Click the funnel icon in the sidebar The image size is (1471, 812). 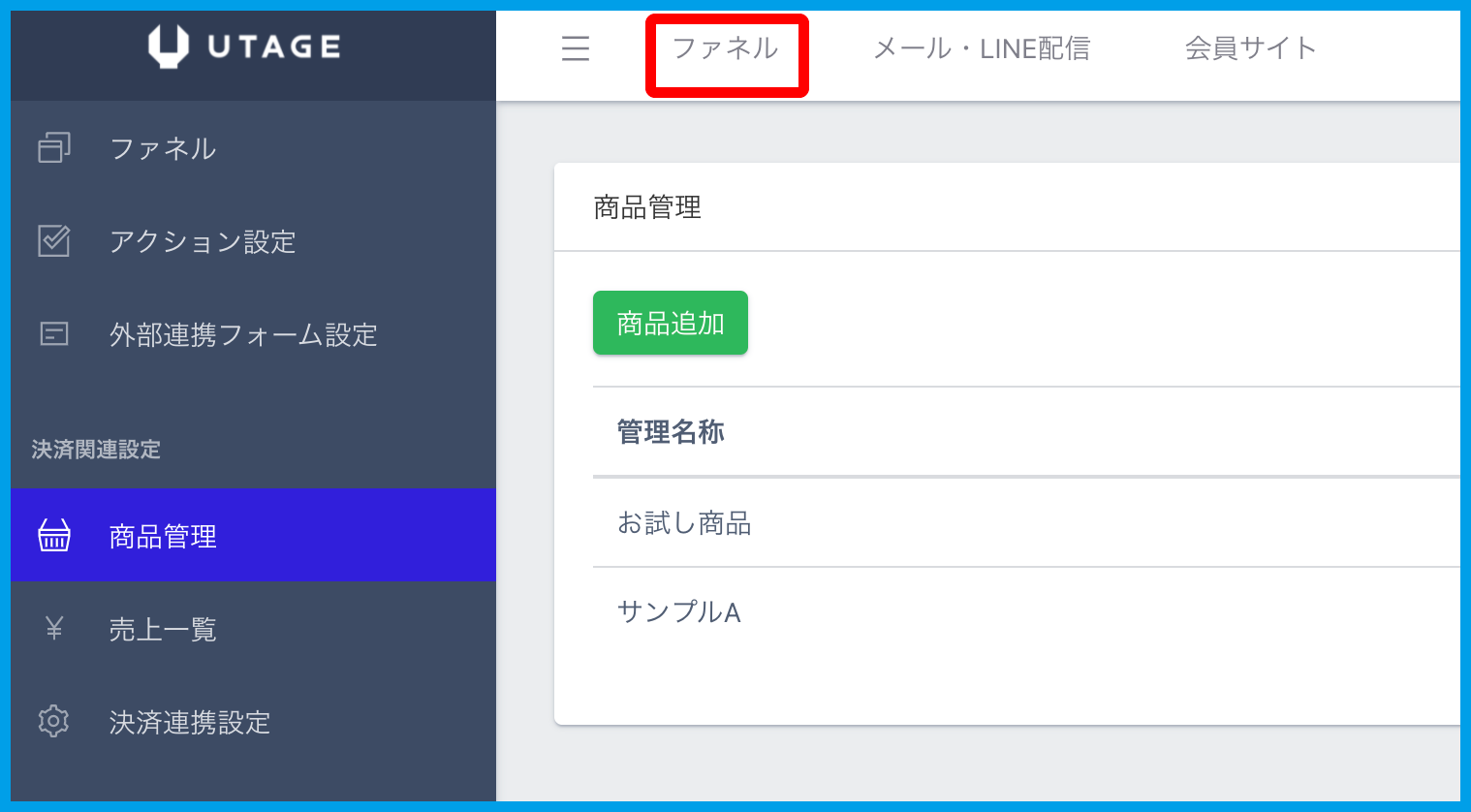54,148
